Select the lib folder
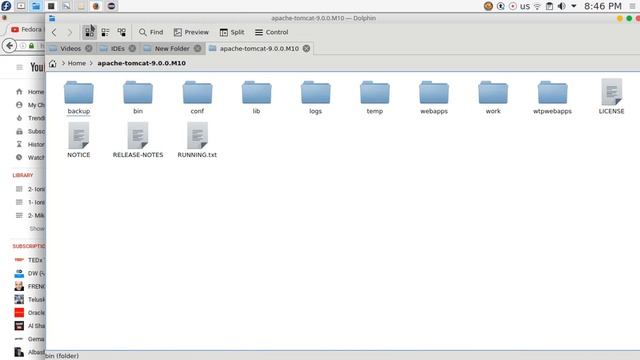640x360 pixels. (x=256, y=98)
